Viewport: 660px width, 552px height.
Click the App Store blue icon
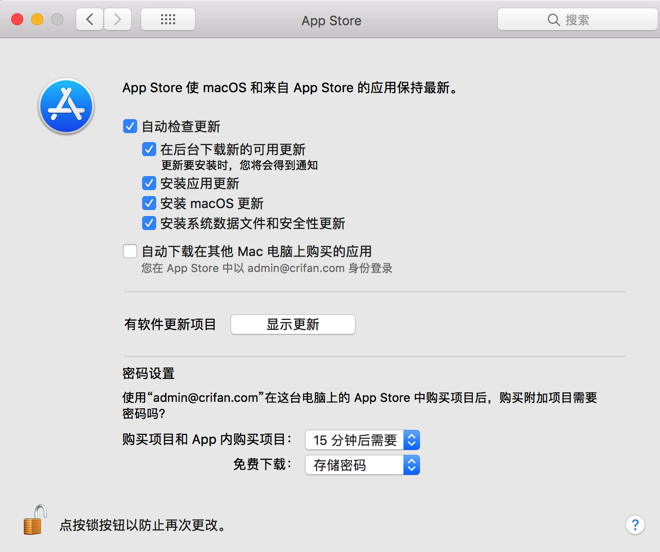click(x=66, y=107)
